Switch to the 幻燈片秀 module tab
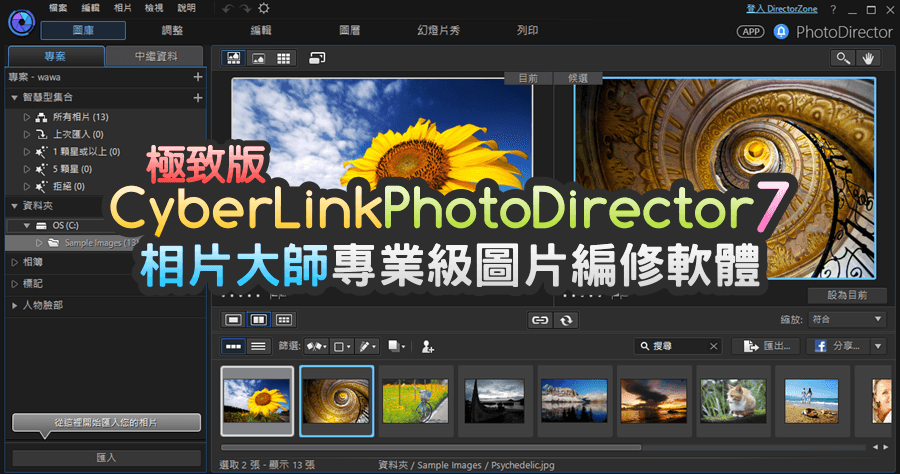 439,30
